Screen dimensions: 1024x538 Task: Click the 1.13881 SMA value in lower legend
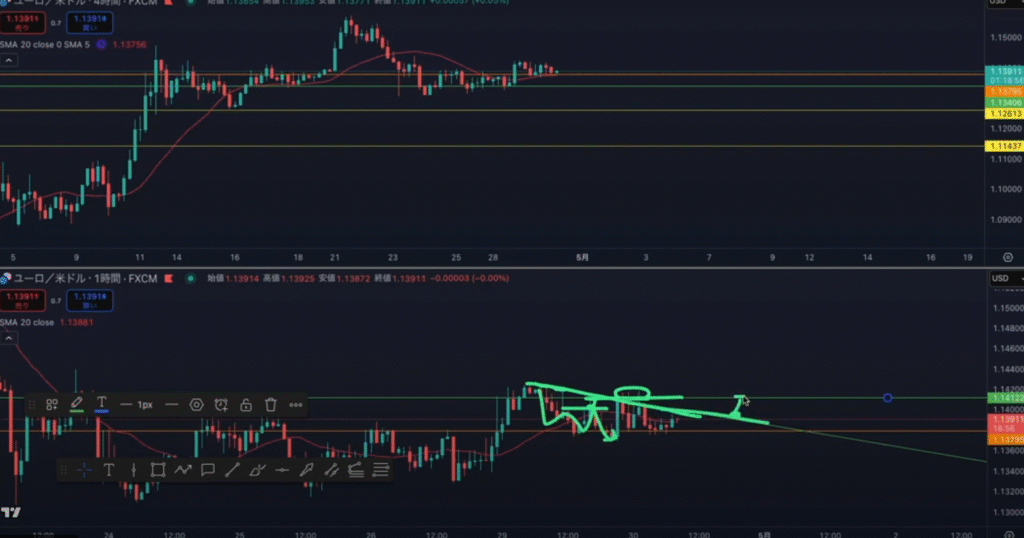tap(76, 323)
